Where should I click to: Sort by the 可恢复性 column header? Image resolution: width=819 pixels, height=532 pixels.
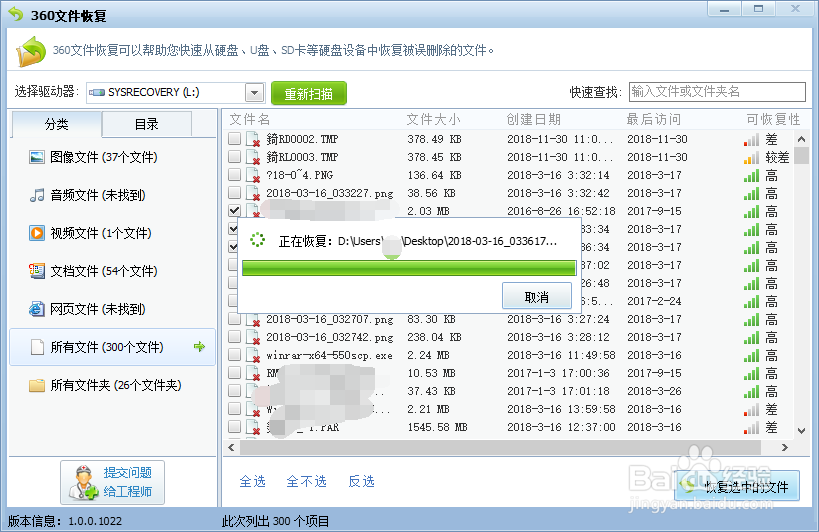coord(773,120)
